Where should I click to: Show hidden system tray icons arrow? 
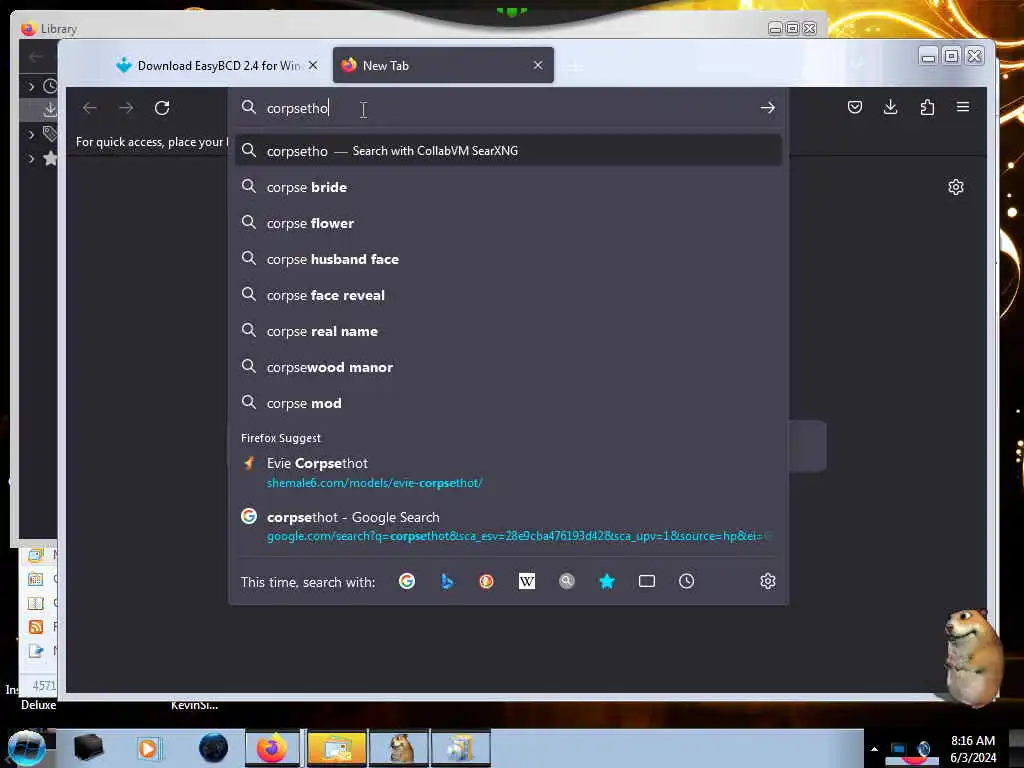[874, 749]
